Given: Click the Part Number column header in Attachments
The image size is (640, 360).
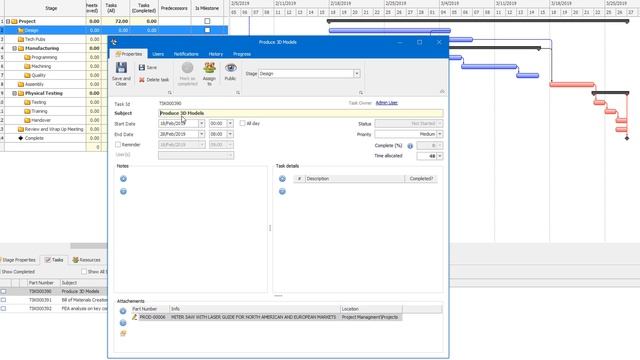Looking at the screenshot, I should click(x=150, y=309).
